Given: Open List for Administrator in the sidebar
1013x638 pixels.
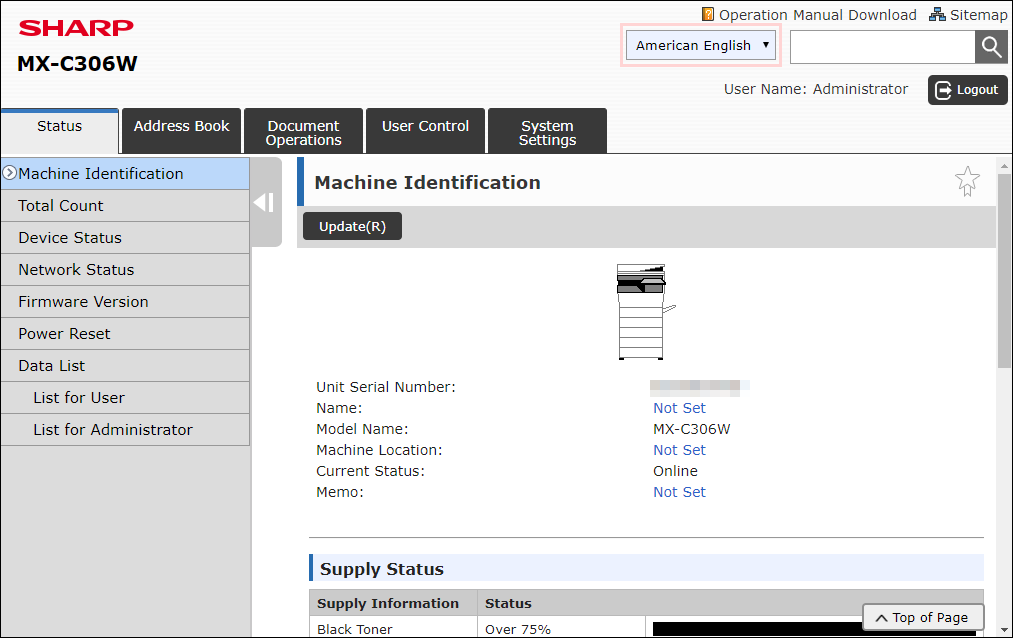Looking at the screenshot, I should coord(125,429).
